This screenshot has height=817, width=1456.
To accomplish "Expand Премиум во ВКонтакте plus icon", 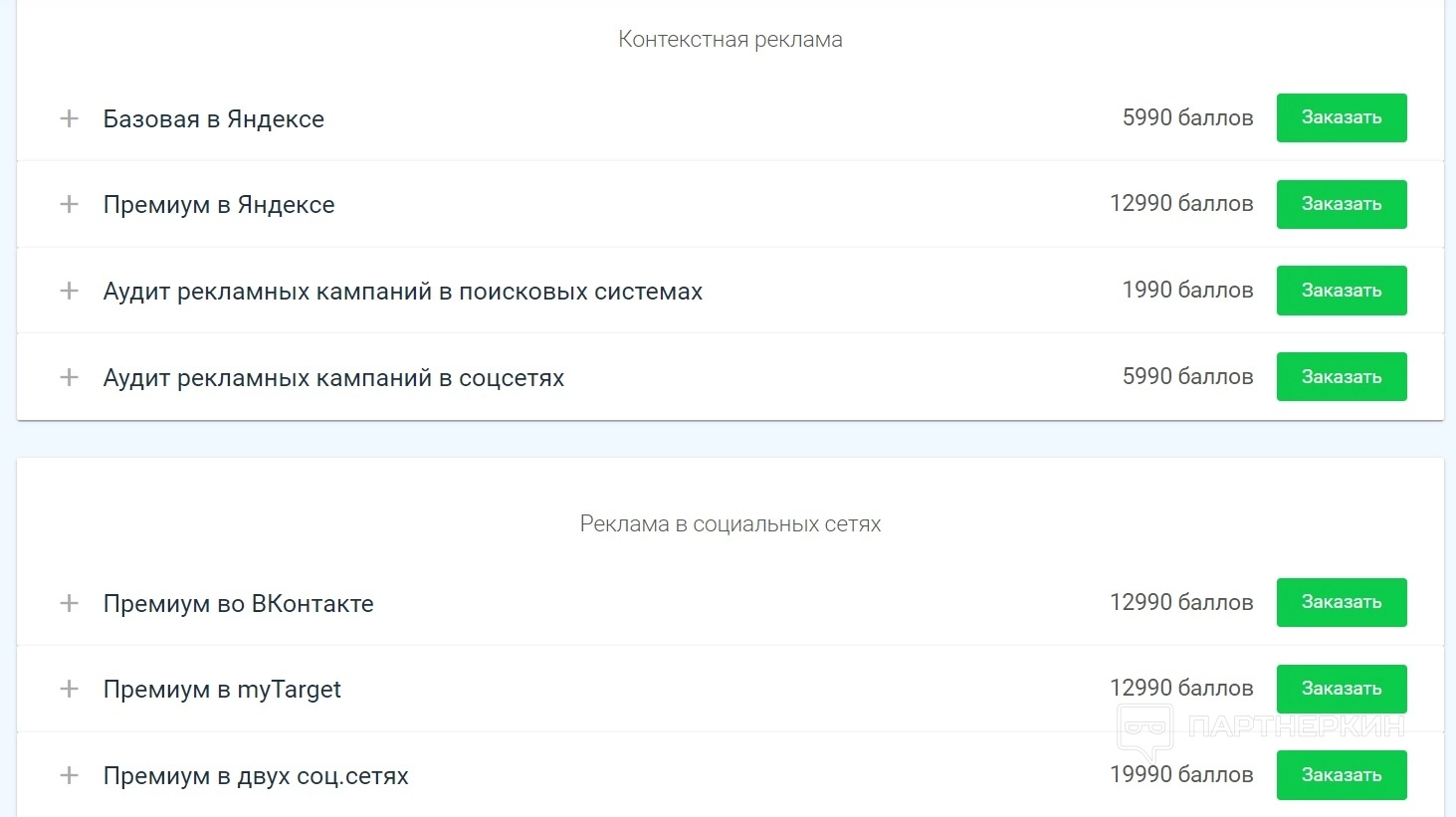I will pyautogui.click(x=69, y=603).
